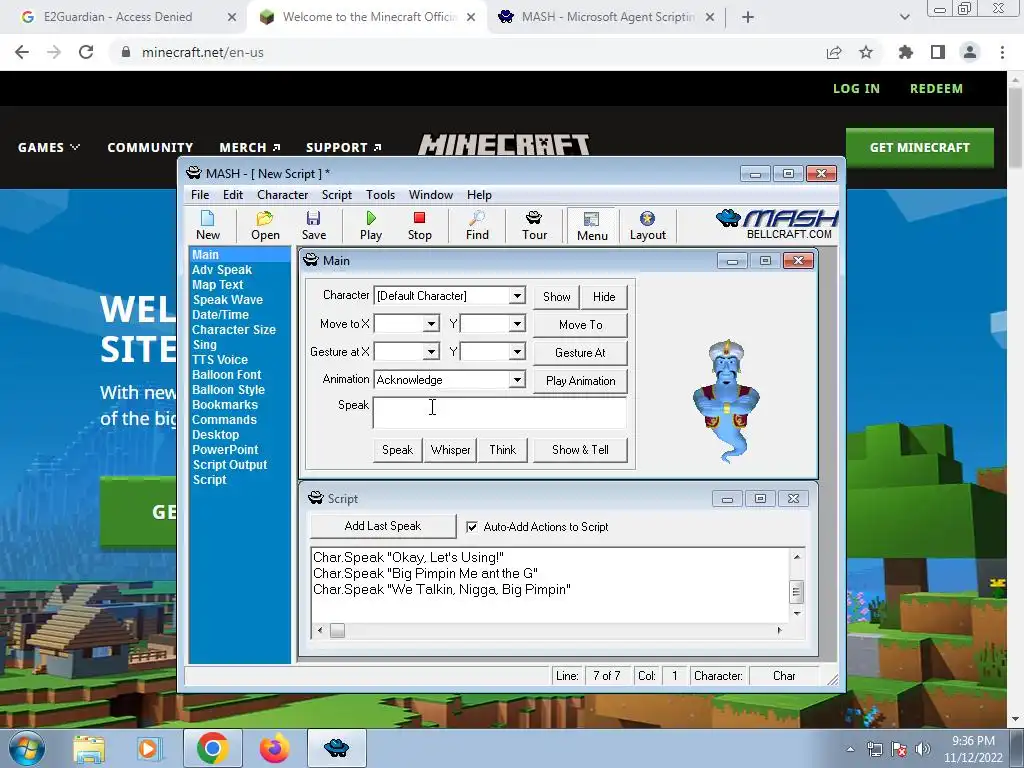Switch to Firefox in the taskbar

274,748
